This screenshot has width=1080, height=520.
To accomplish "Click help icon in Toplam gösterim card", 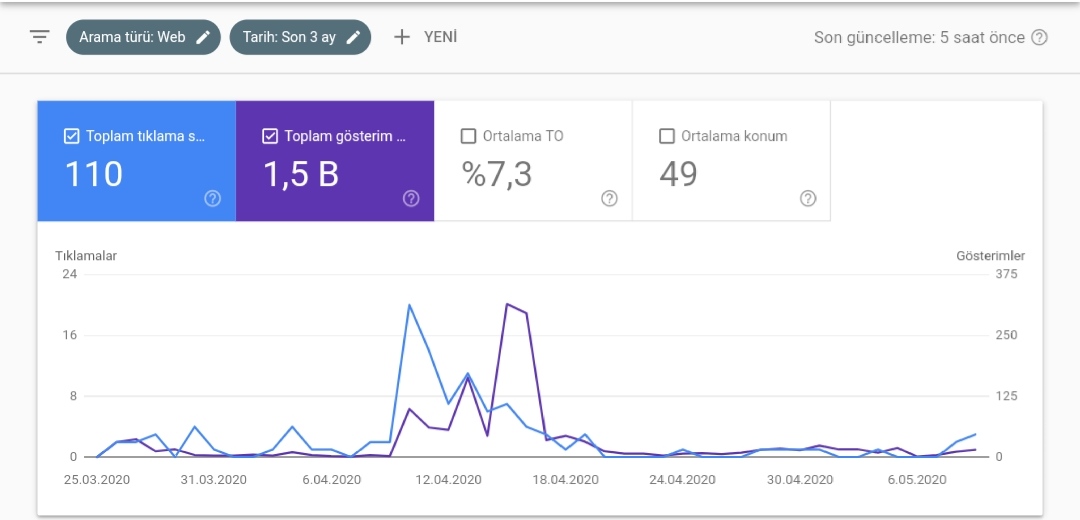I will pos(411,198).
